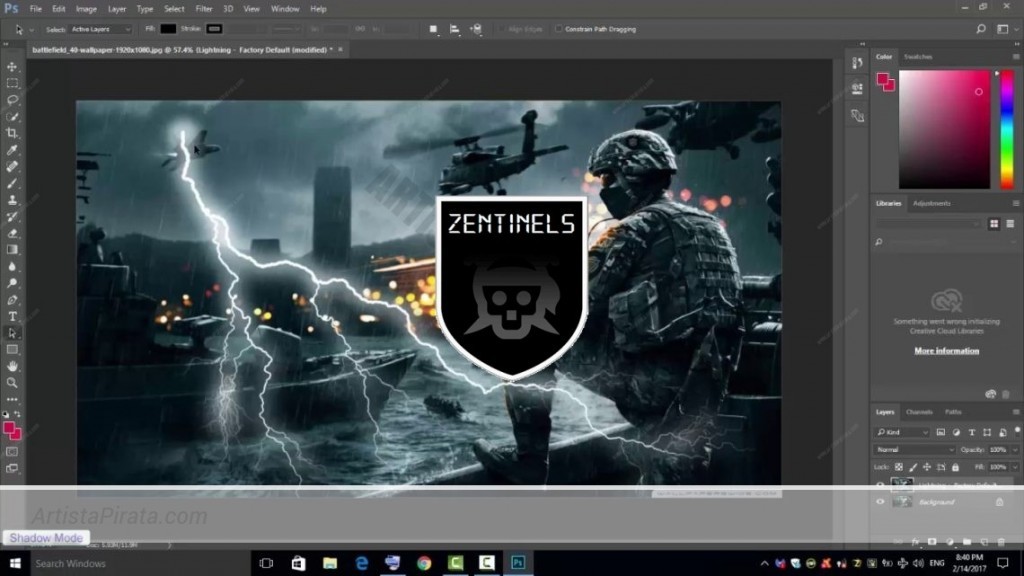Screen dimensions: 1024x576
Task: Open the Edit Toolbar ellipsis menu
Action: click(x=12, y=399)
